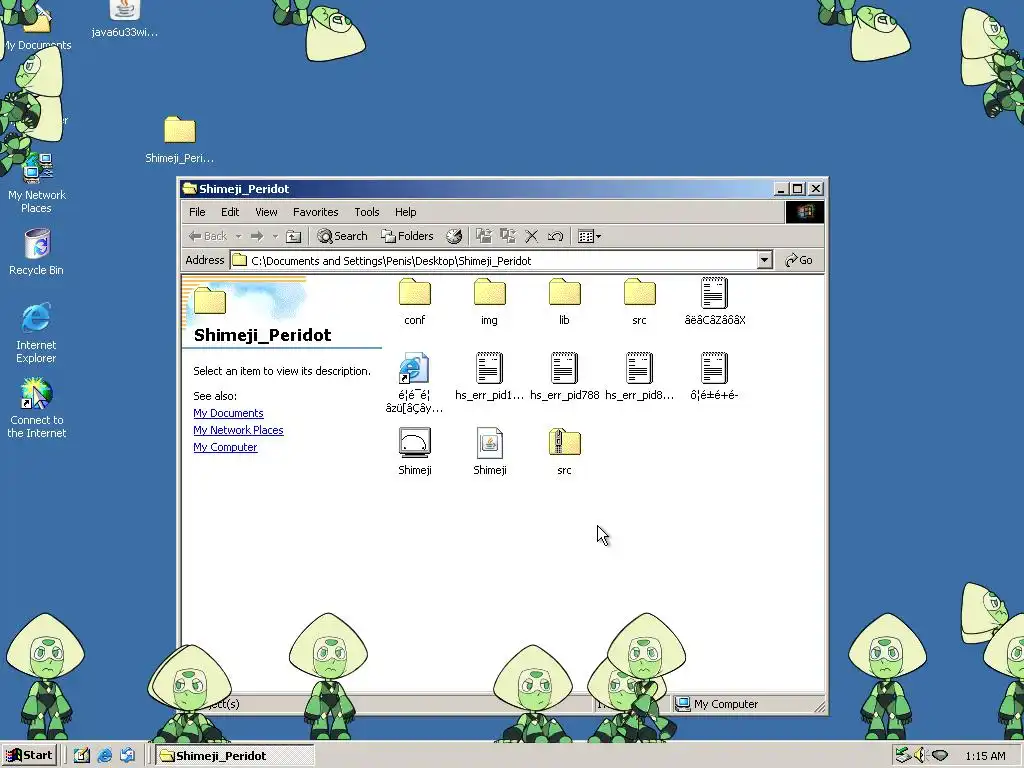Select the java6u33wi… installer desktop icon
This screenshot has height=768, width=1024.
(125, 19)
